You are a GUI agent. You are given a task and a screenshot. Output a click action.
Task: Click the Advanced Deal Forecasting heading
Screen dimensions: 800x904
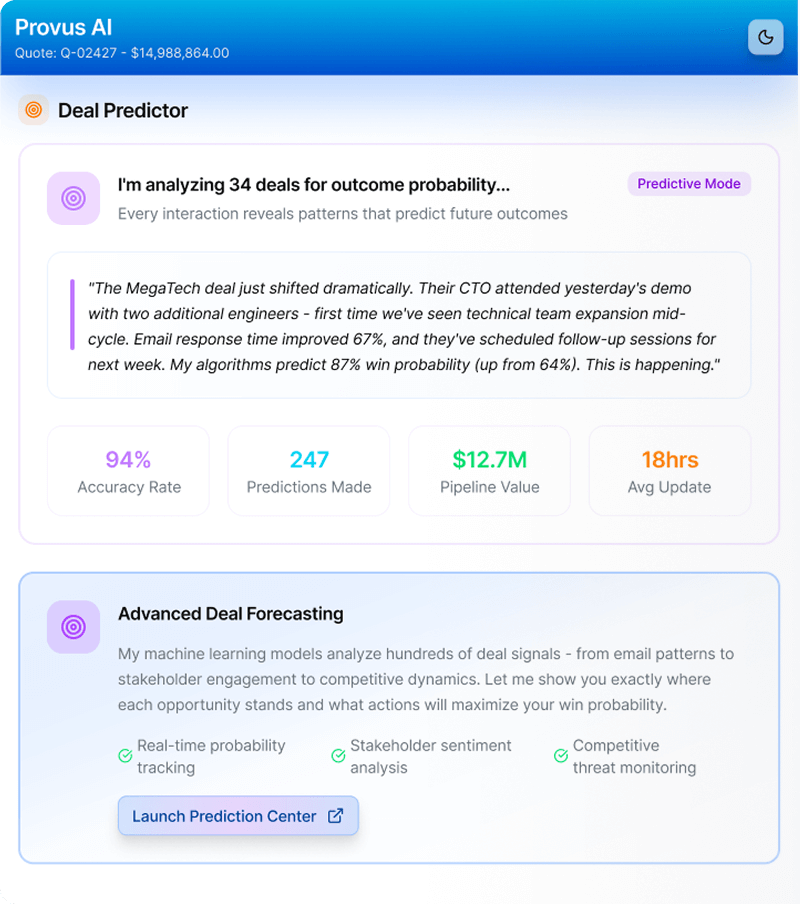coord(230,614)
